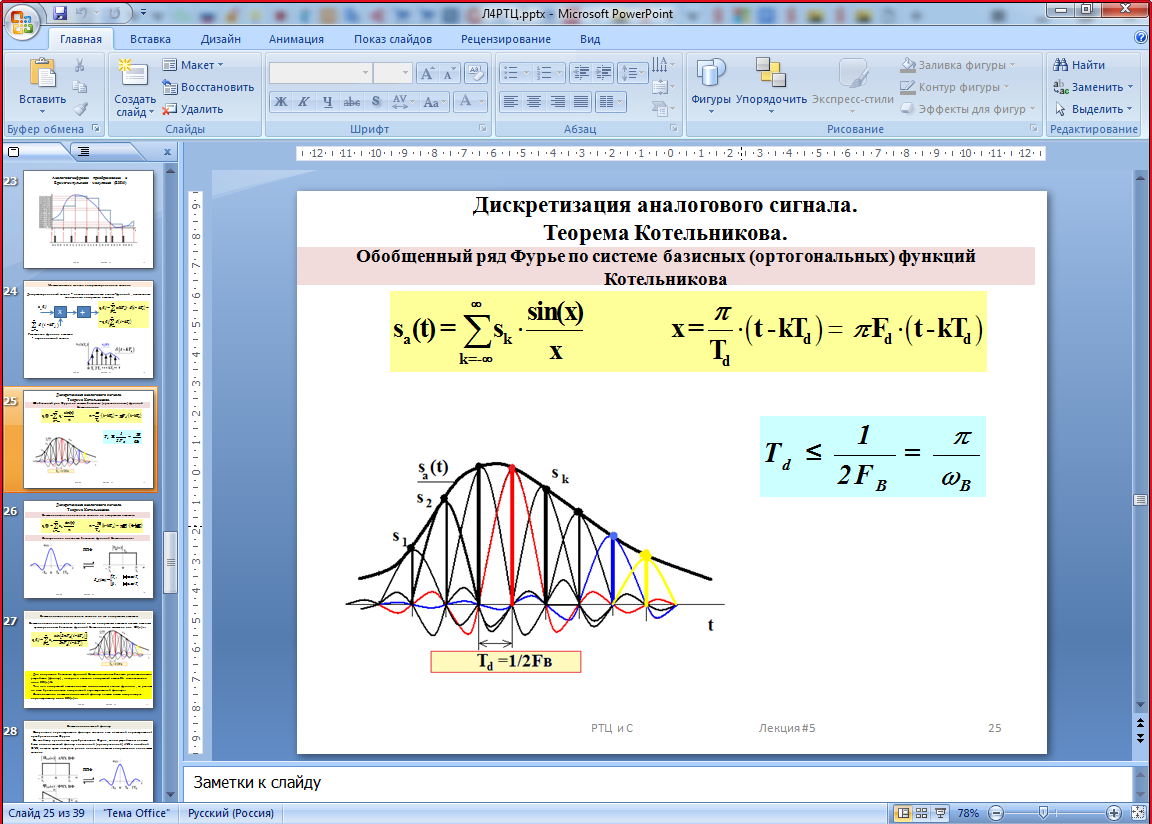Open the Shapes (Фигуры) gallery
This screenshot has height=824, width=1152.
(x=710, y=78)
